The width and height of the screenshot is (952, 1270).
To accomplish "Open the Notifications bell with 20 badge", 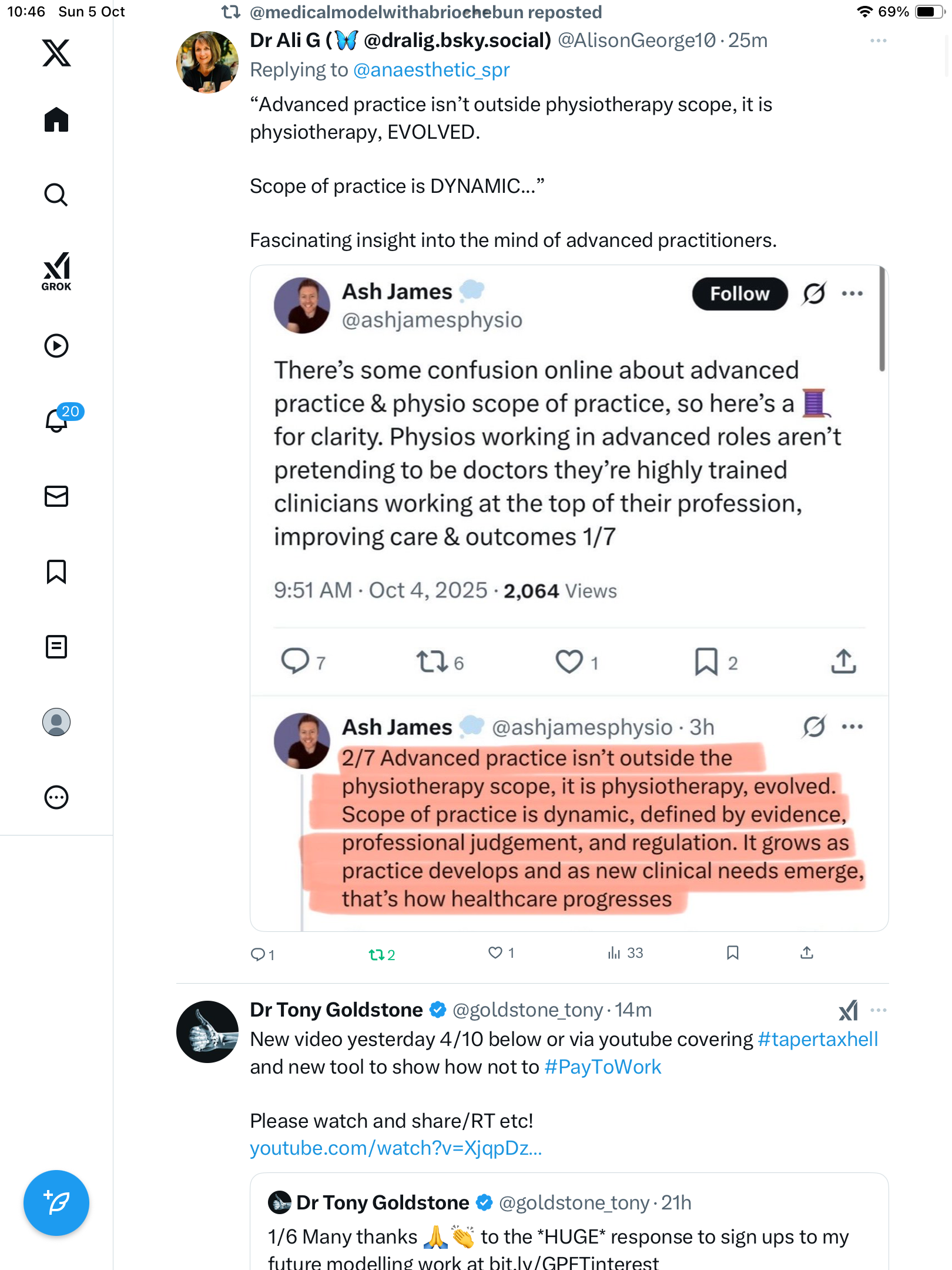I will [x=56, y=421].
